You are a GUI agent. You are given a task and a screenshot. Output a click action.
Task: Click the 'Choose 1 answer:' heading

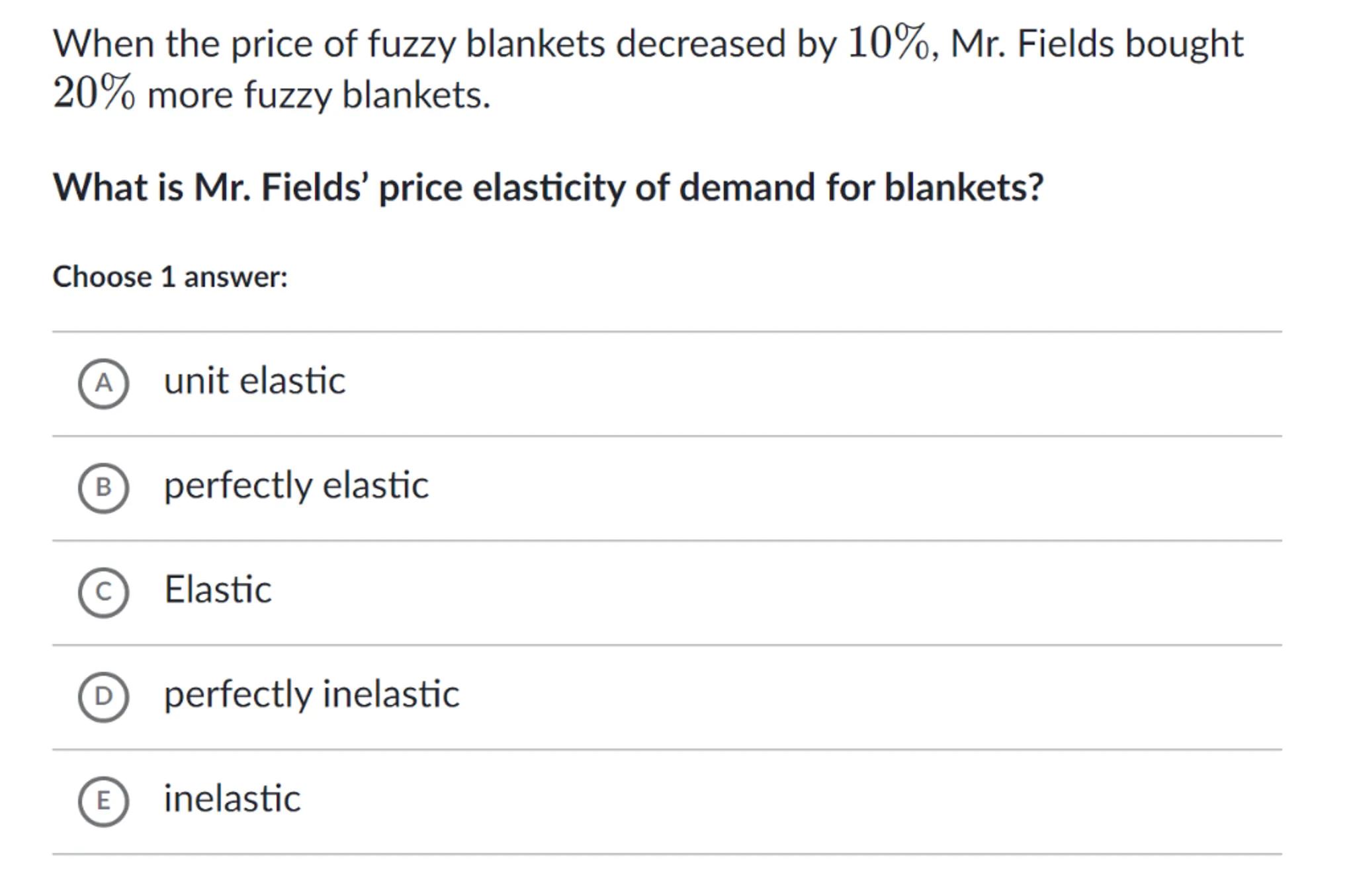point(170,276)
